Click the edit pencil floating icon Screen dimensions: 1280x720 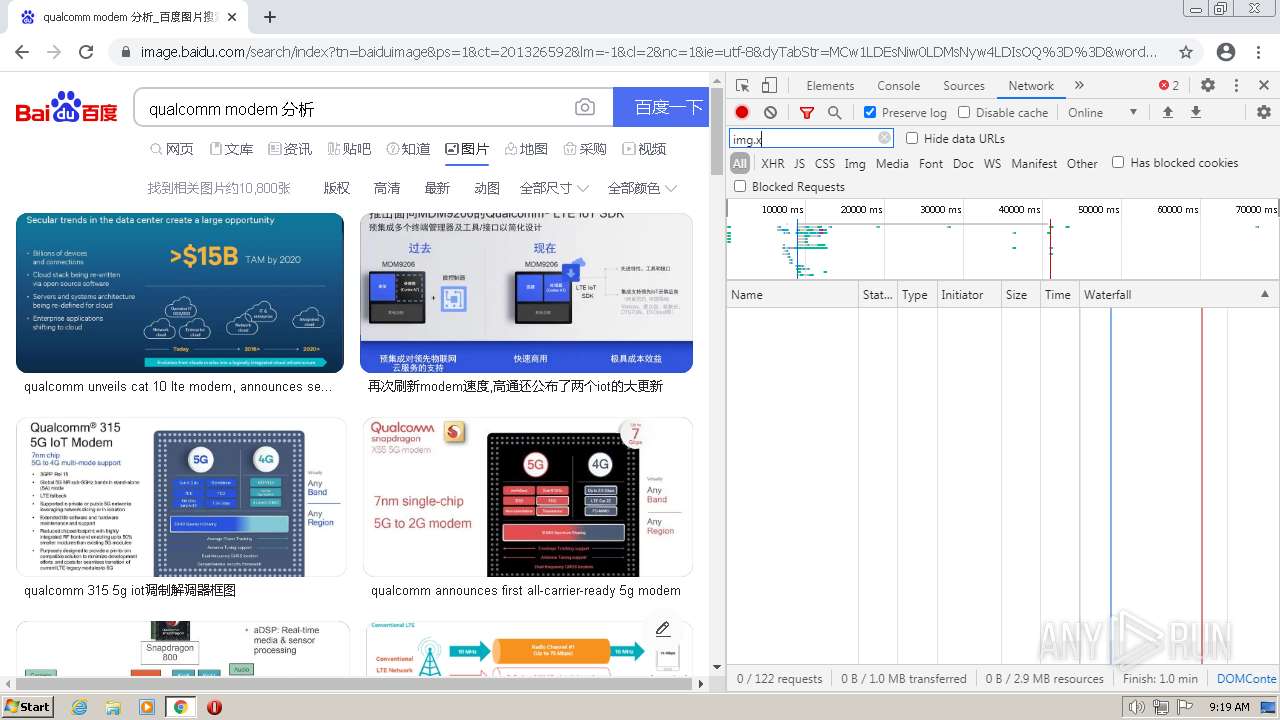(662, 629)
